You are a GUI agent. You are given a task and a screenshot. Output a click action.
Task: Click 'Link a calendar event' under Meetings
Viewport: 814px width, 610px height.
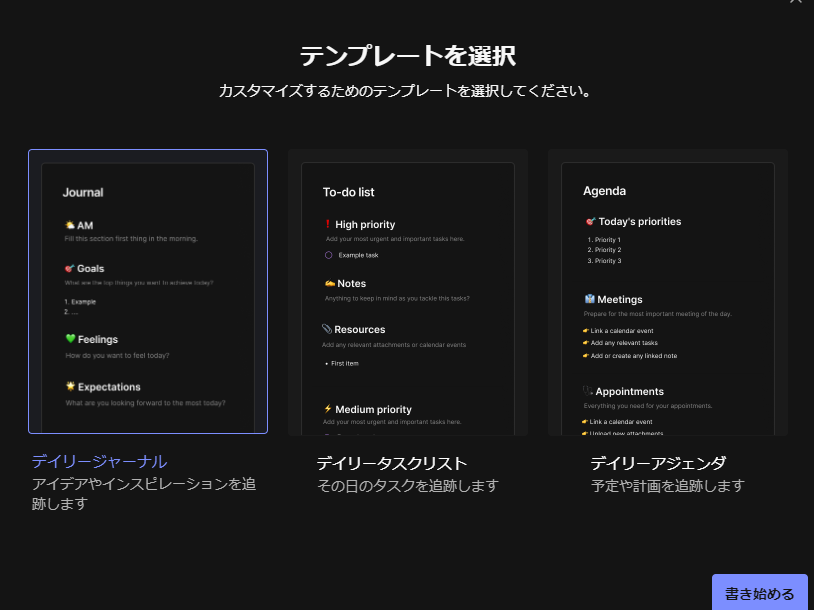621,331
